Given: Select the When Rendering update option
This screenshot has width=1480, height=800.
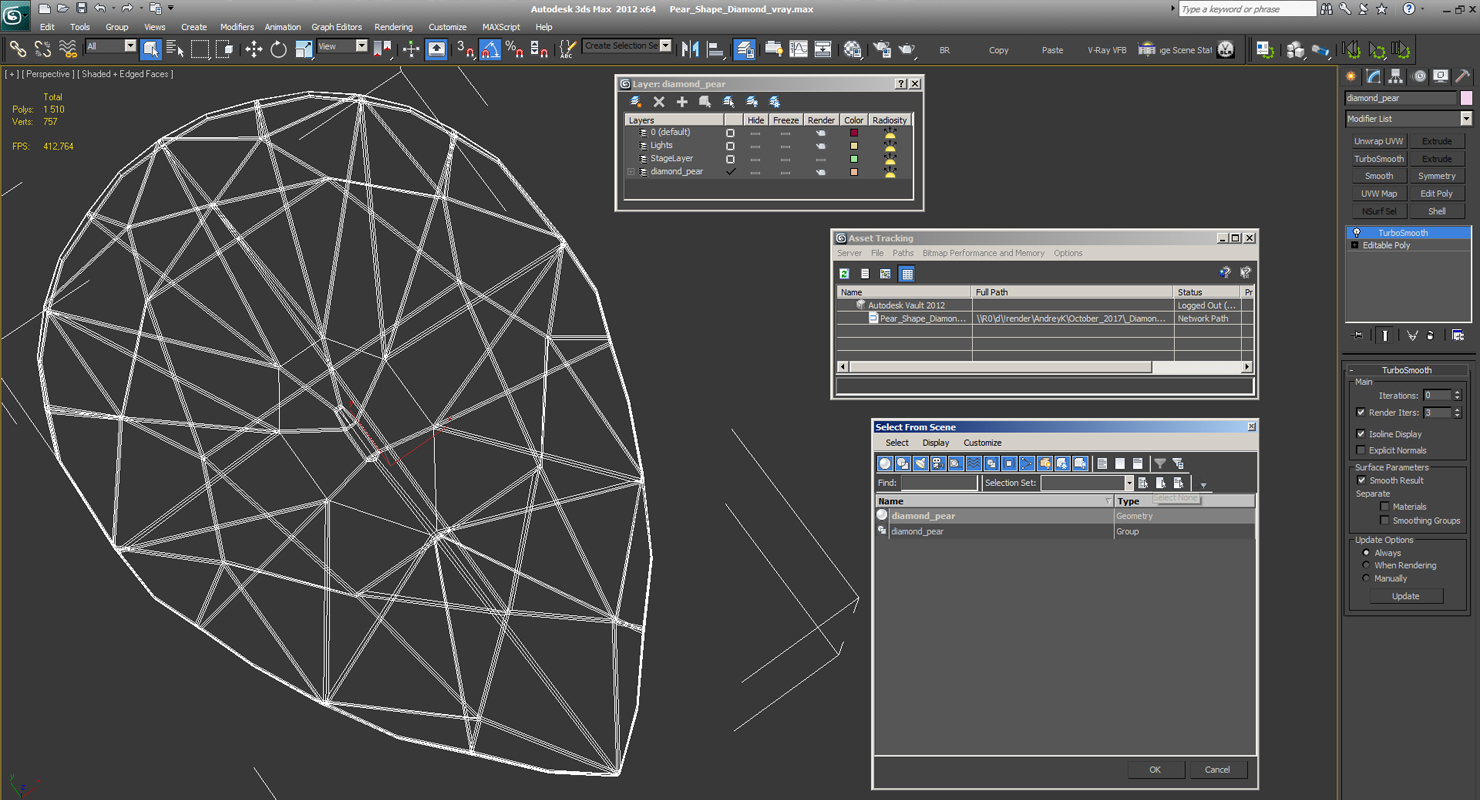Looking at the screenshot, I should (x=1366, y=566).
